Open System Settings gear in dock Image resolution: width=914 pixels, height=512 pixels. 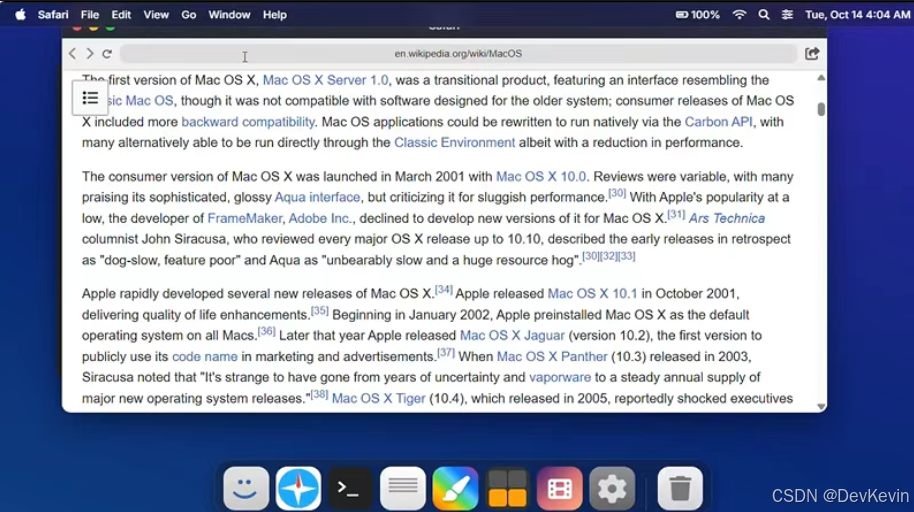612,488
